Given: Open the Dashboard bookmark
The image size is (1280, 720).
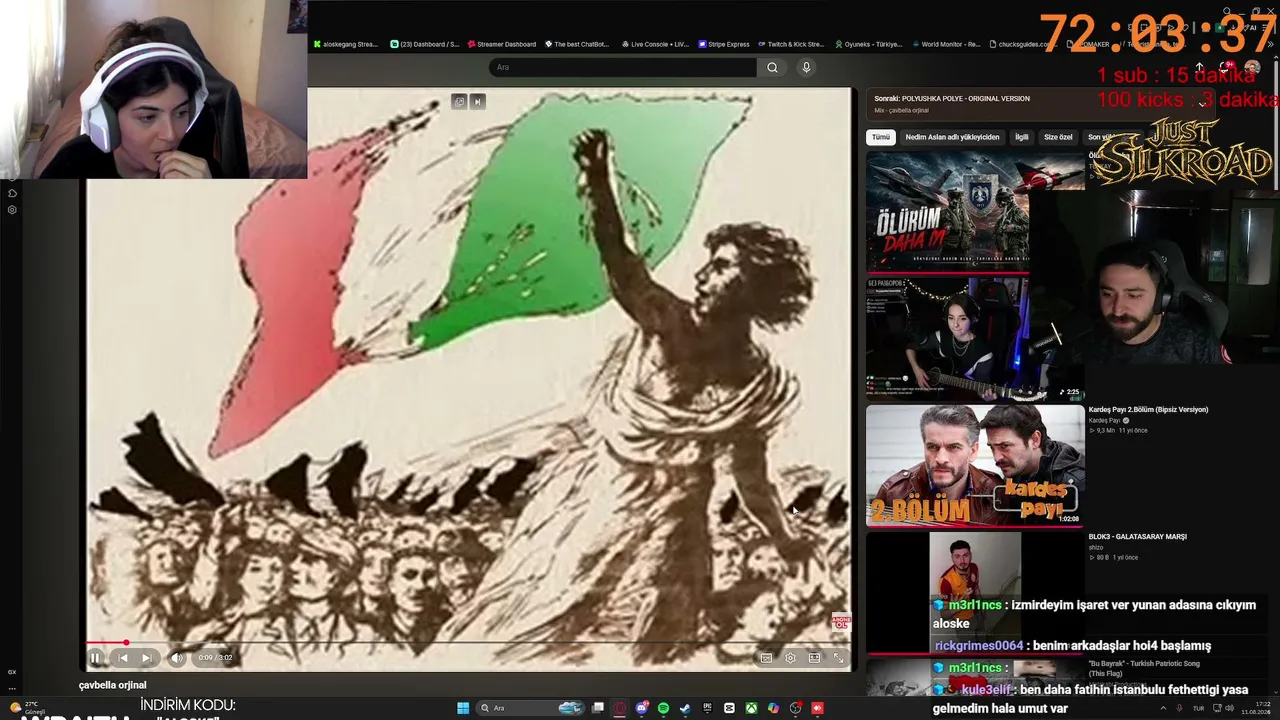Looking at the screenshot, I should click(425, 44).
